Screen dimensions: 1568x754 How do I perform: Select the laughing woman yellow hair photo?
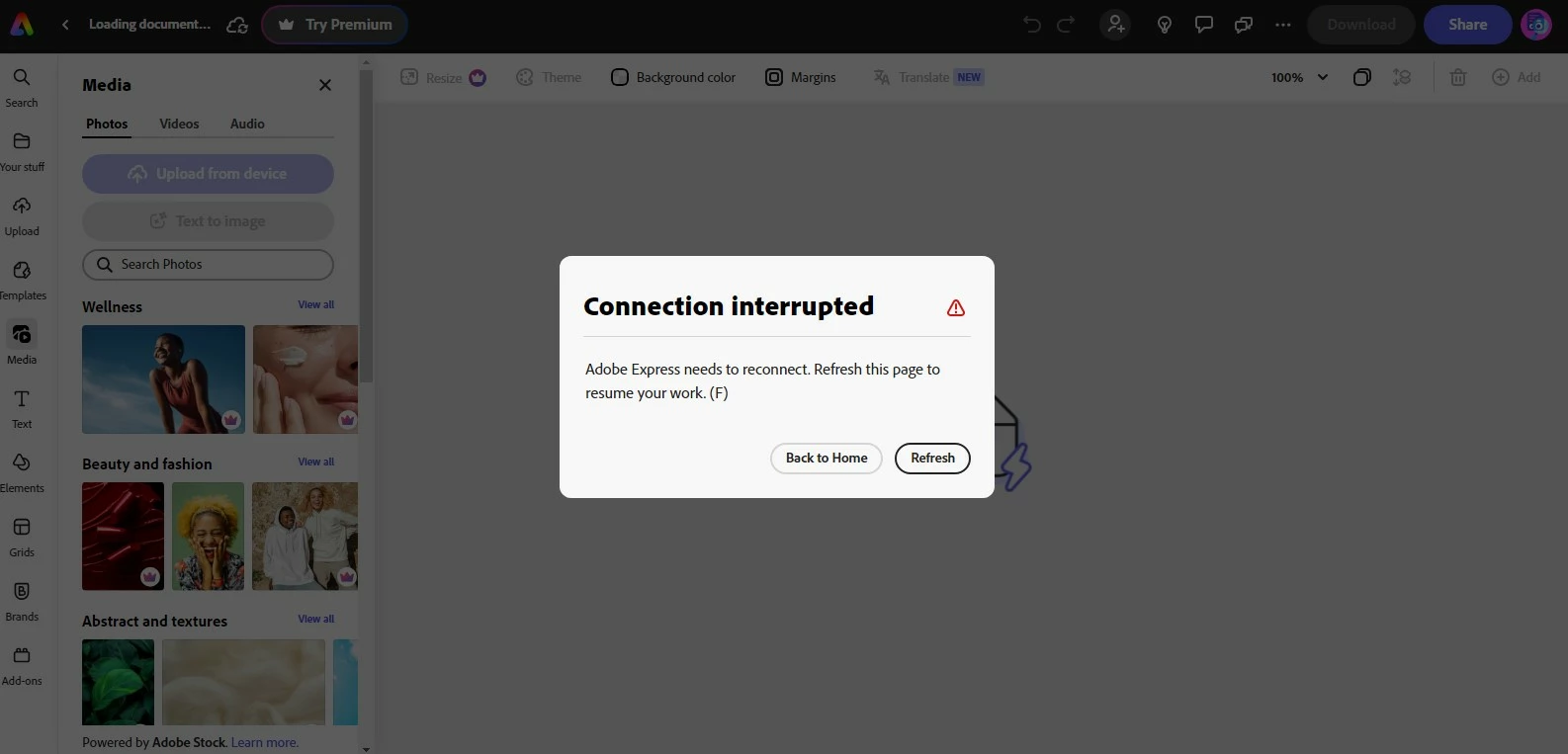coord(208,537)
